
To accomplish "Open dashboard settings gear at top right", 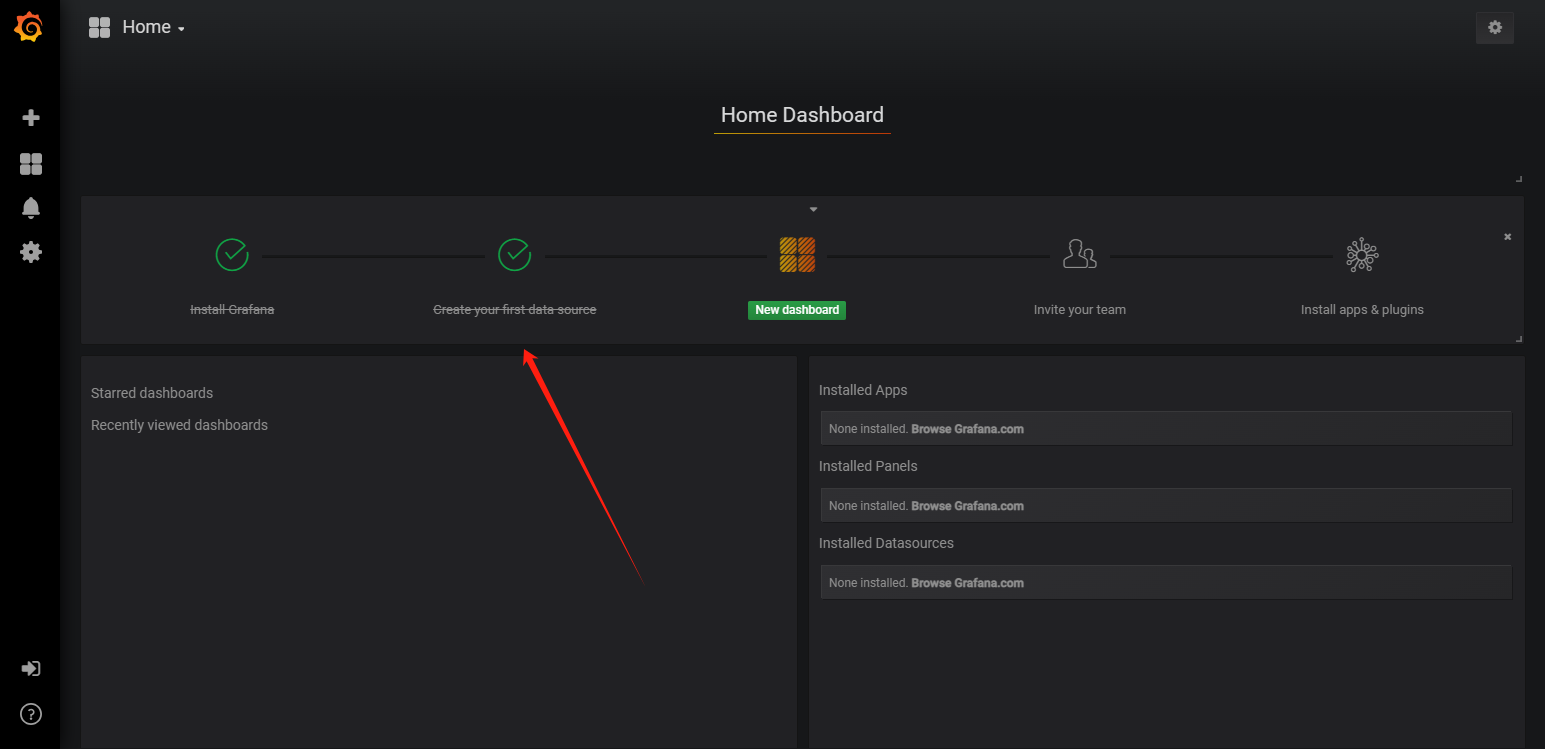I will 1495,28.
